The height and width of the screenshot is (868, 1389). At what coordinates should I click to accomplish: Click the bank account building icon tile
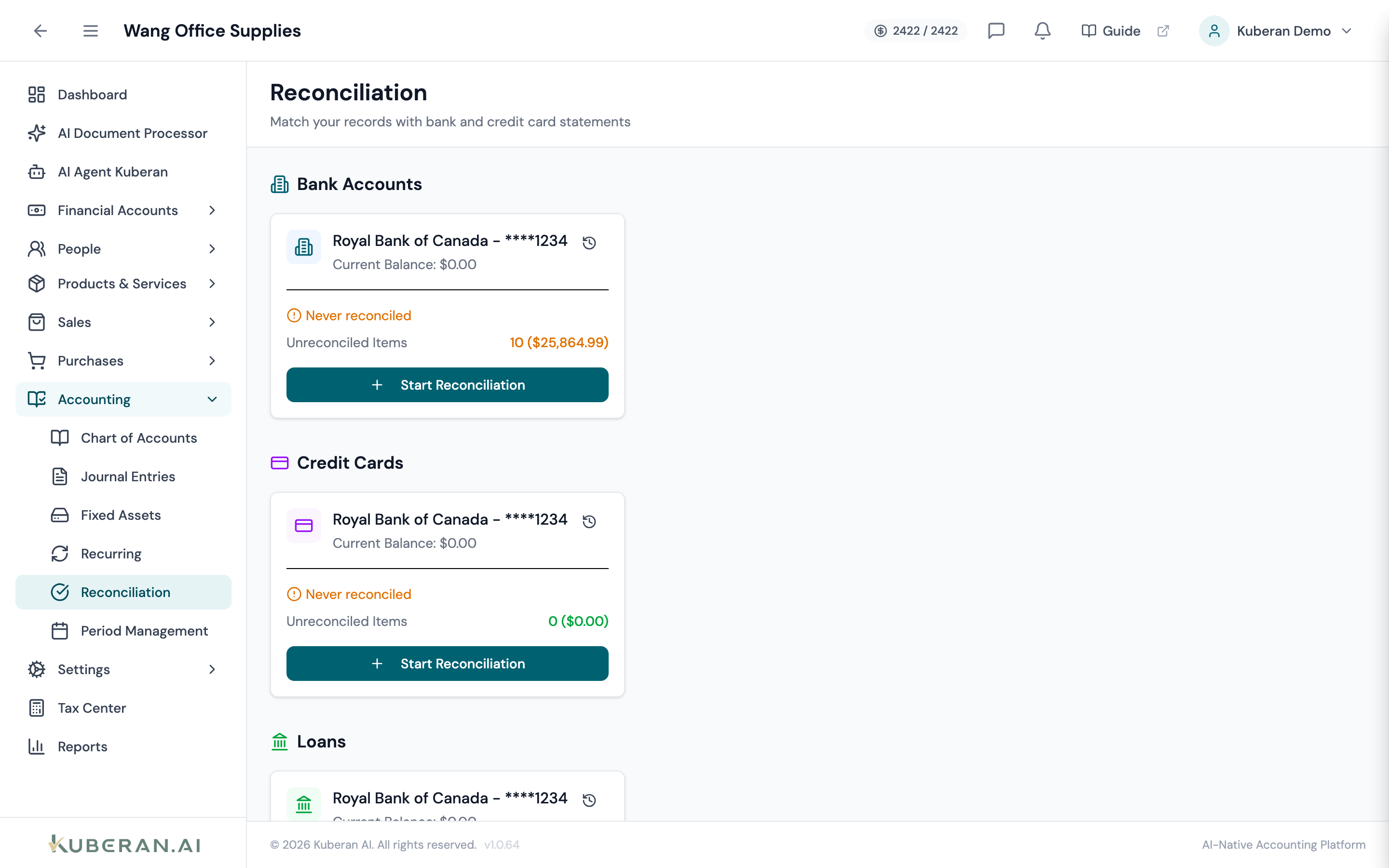pyautogui.click(x=304, y=247)
